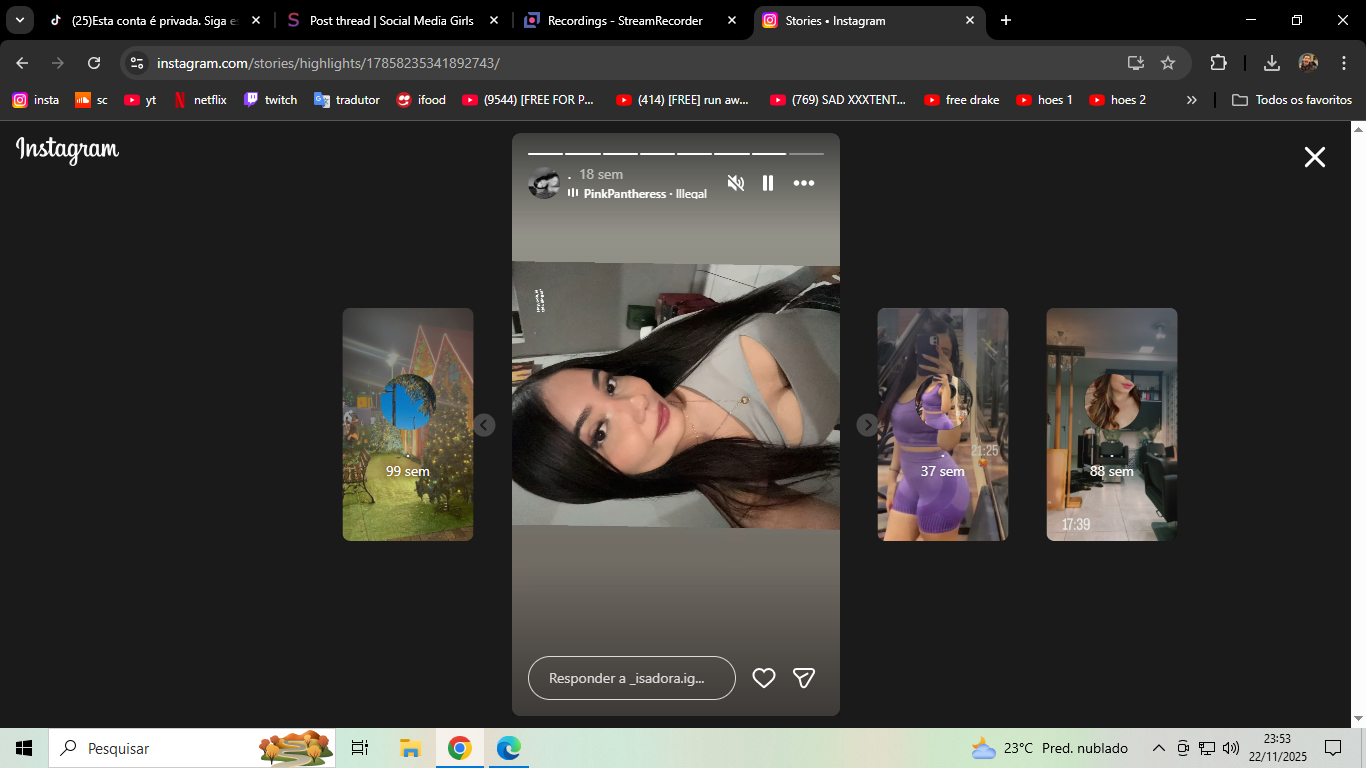Open Chrome downloads icon

coord(1272,63)
